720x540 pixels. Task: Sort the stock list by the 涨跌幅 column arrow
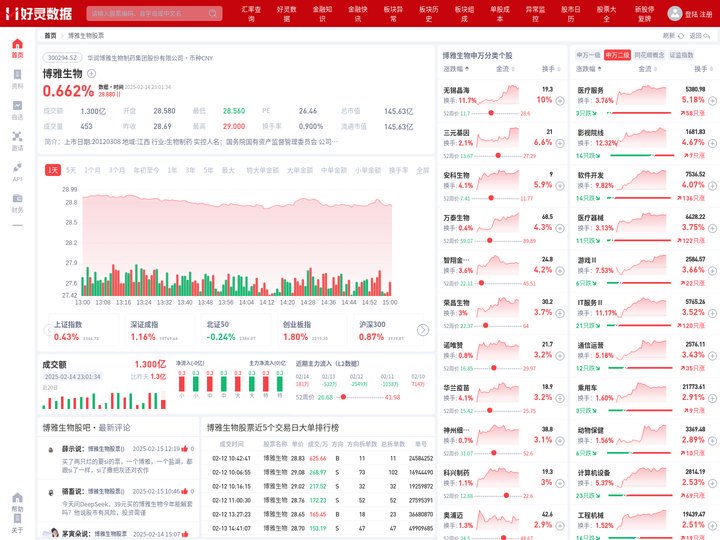[x=467, y=69]
